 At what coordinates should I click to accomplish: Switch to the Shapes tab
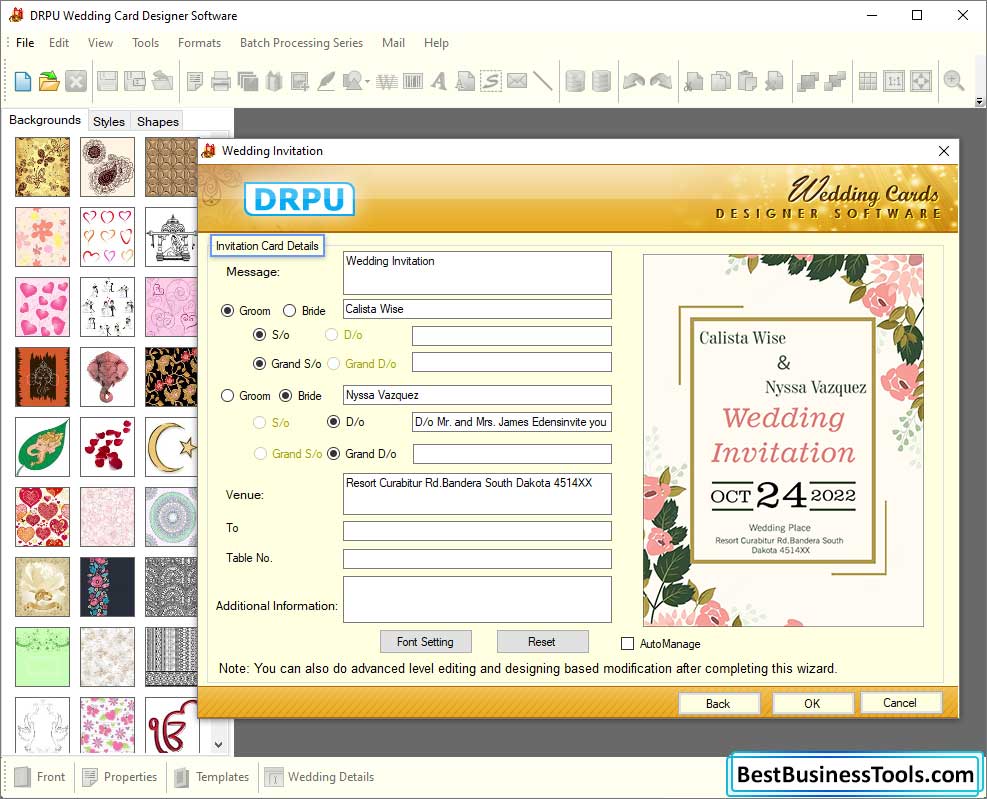tap(158, 122)
